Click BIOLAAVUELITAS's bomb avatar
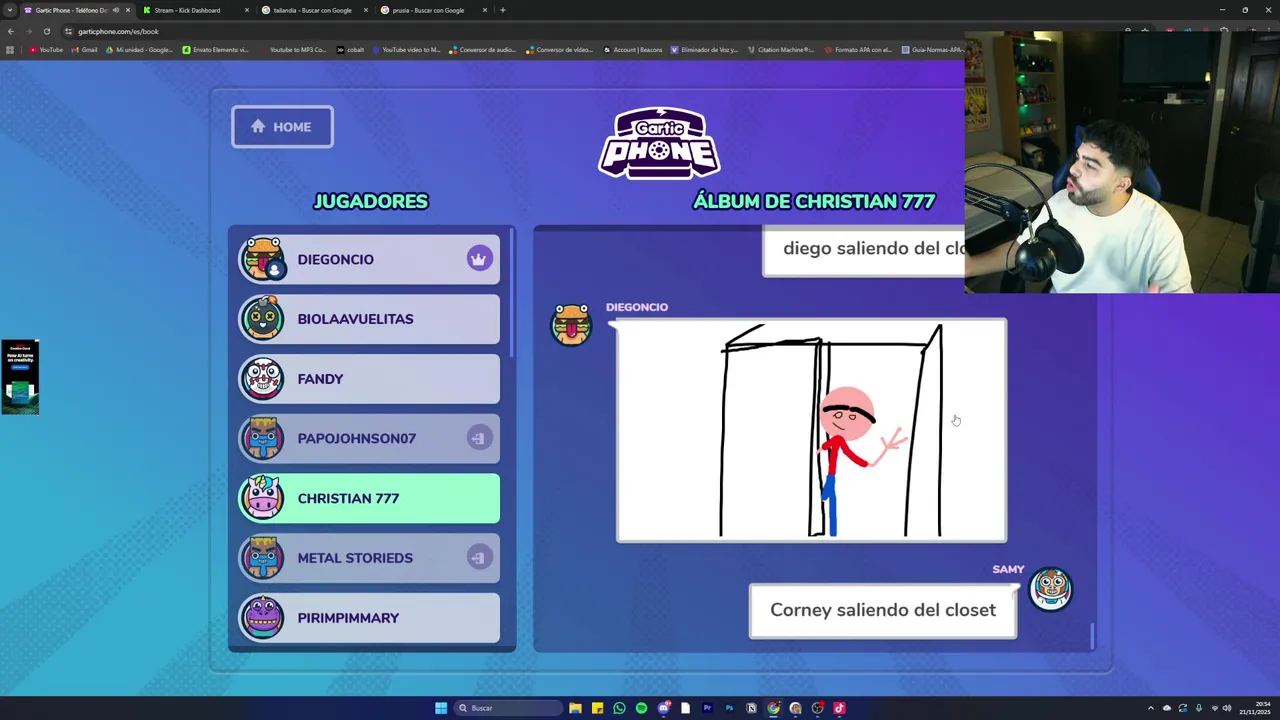The height and width of the screenshot is (720, 1280). [262, 319]
